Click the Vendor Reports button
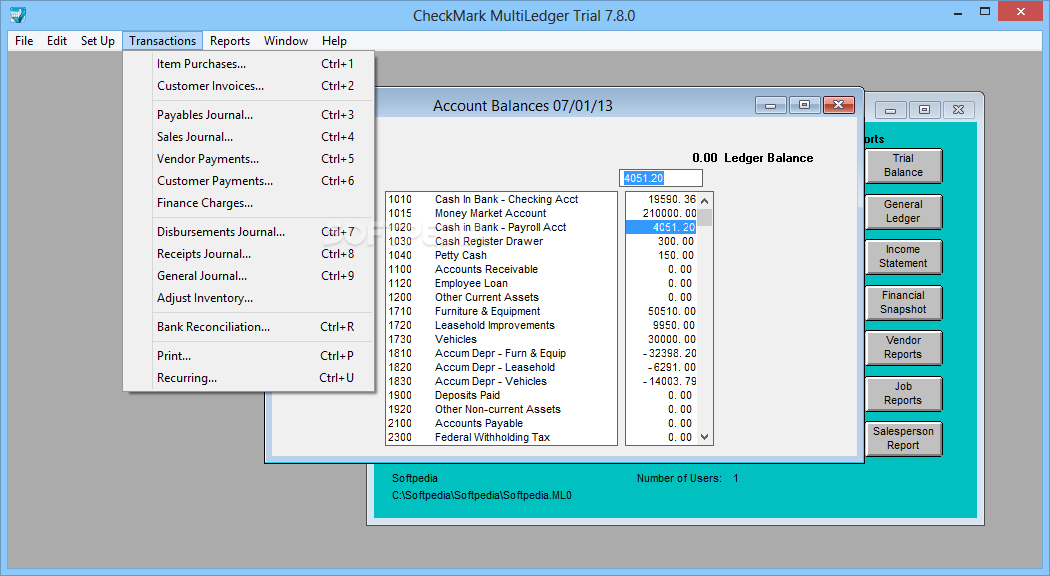The width and height of the screenshot is (1050, 576). click(903, 348)
